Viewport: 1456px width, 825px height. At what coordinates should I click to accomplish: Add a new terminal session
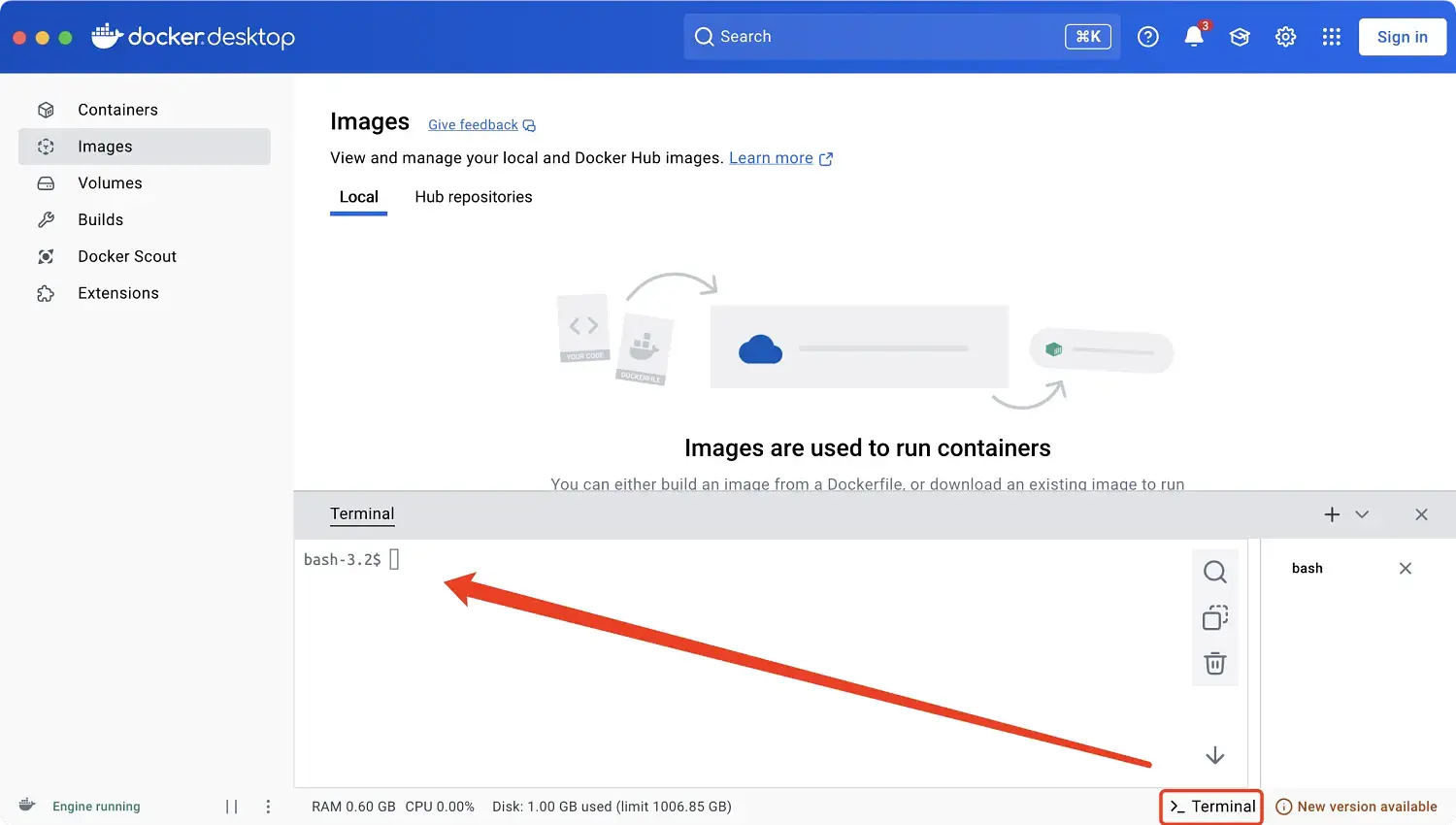[1332, 514]
